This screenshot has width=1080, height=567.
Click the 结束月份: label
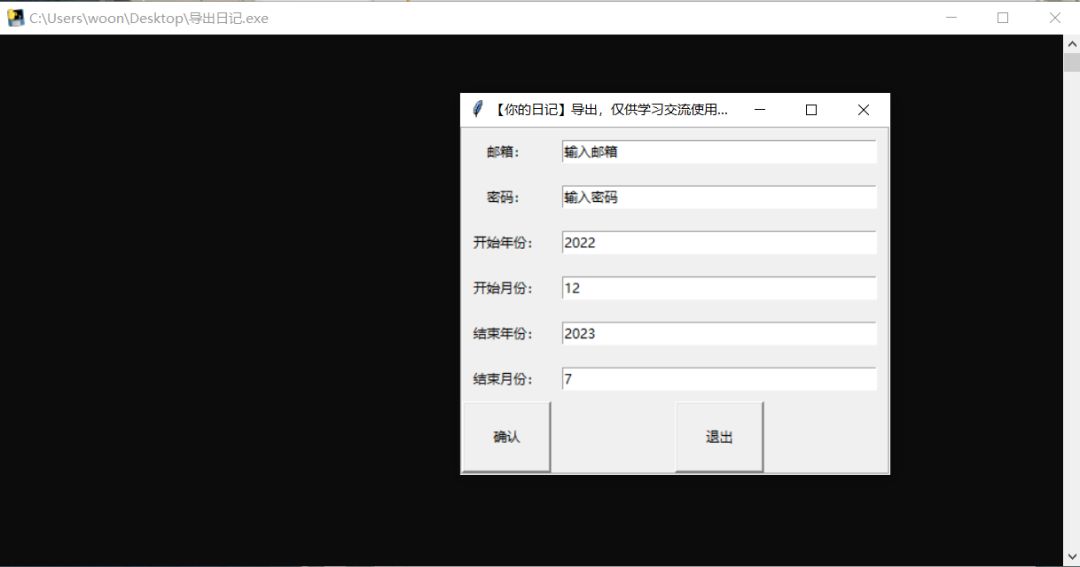[x=503, y=380]
